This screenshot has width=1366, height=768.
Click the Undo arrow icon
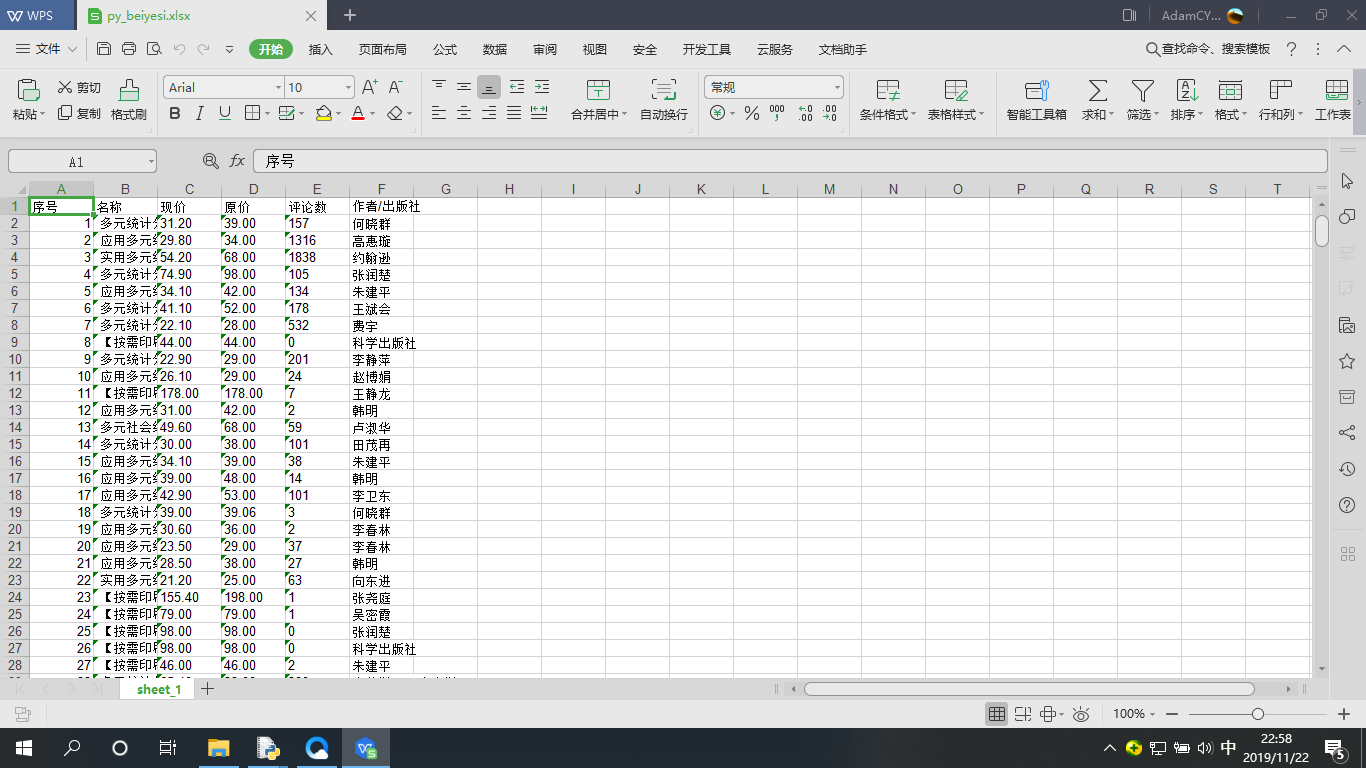coord(179,49)
